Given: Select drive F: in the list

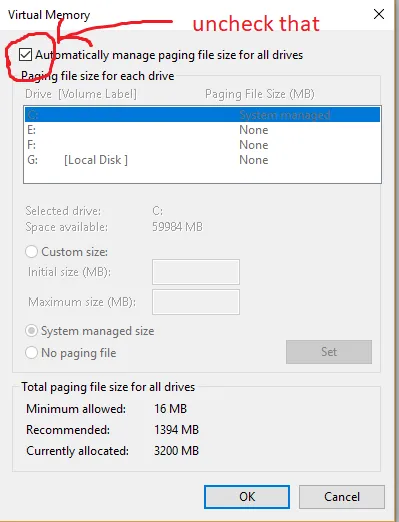Looking at the screenshot, I should click(x=202, y=145).
